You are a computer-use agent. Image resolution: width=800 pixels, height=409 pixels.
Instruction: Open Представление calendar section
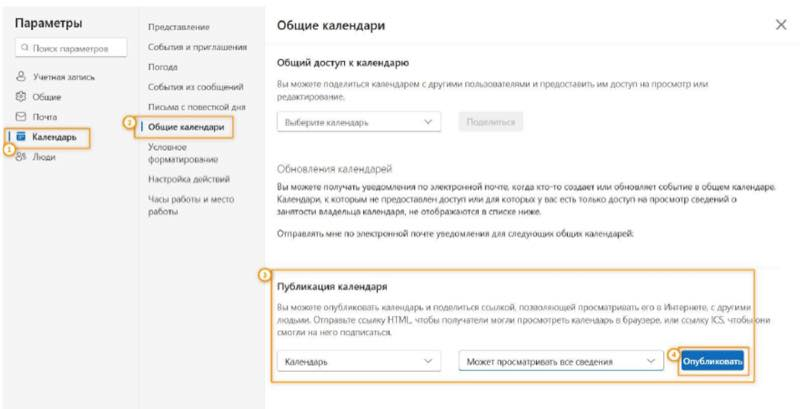[x=179, y=27]
